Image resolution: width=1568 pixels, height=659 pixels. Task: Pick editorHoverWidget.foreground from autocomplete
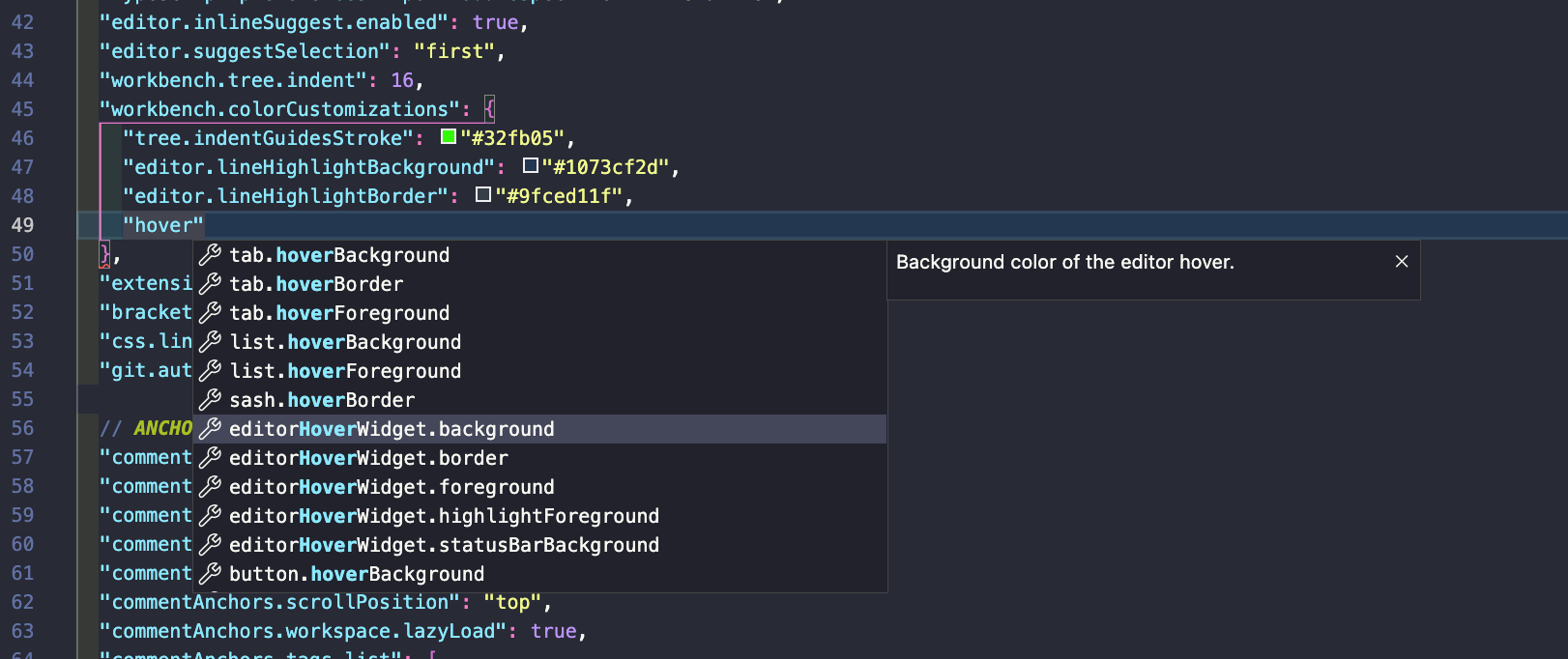[x=392, y=487]
